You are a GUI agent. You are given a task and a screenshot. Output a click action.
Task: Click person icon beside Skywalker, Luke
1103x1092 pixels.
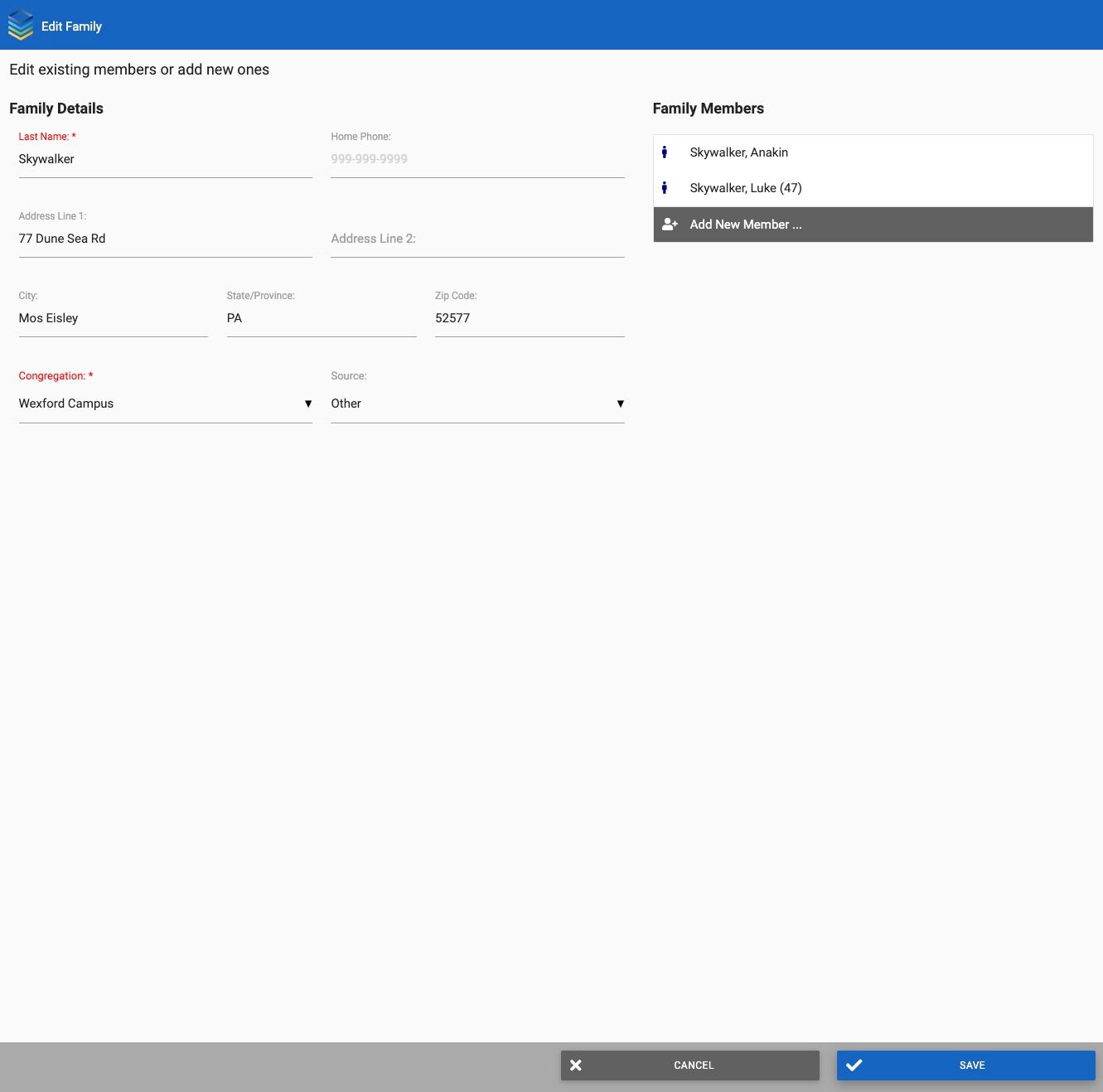(664, 188)
